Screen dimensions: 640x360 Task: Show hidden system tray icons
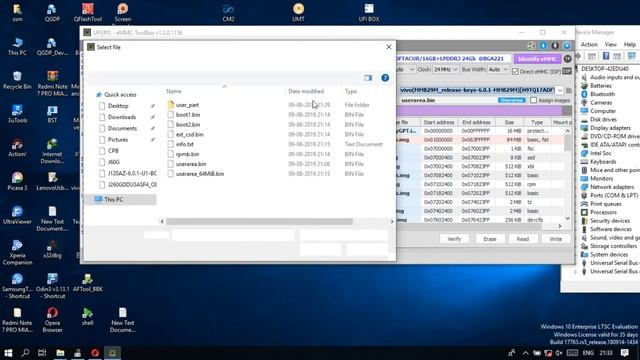525,353
